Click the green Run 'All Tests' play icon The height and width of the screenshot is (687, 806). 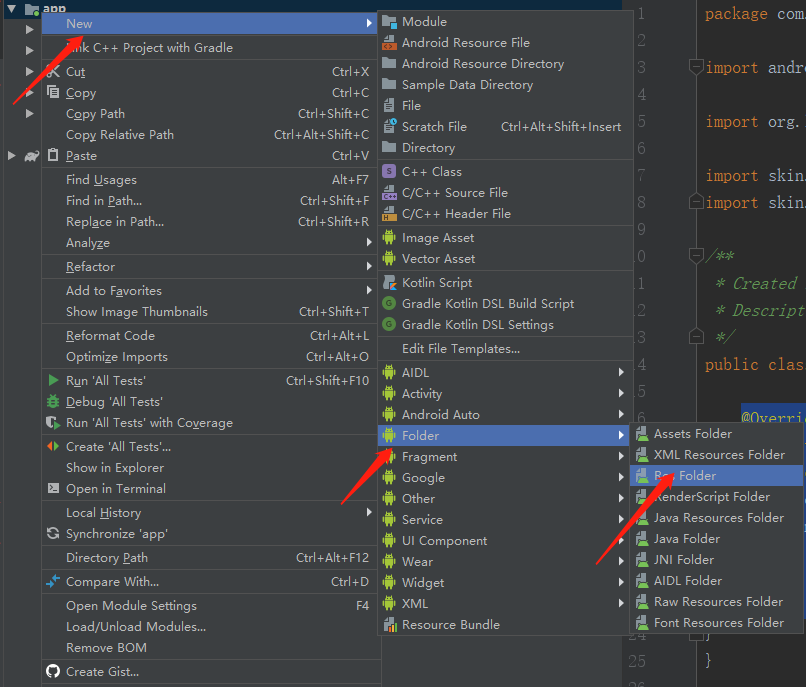pyautogui.click(x=53, y=380)
